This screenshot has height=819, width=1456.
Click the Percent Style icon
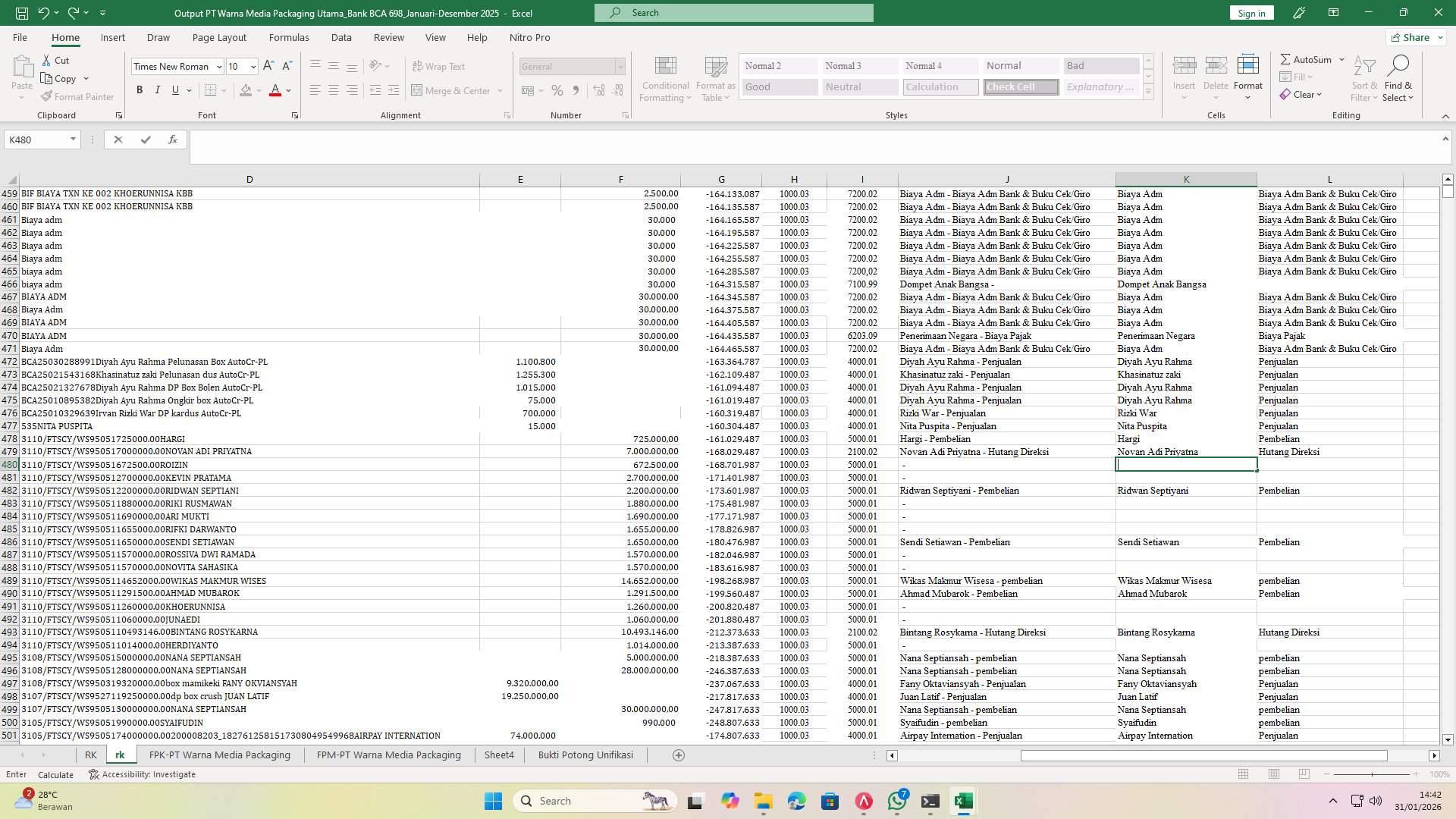[x=557, y=90]
